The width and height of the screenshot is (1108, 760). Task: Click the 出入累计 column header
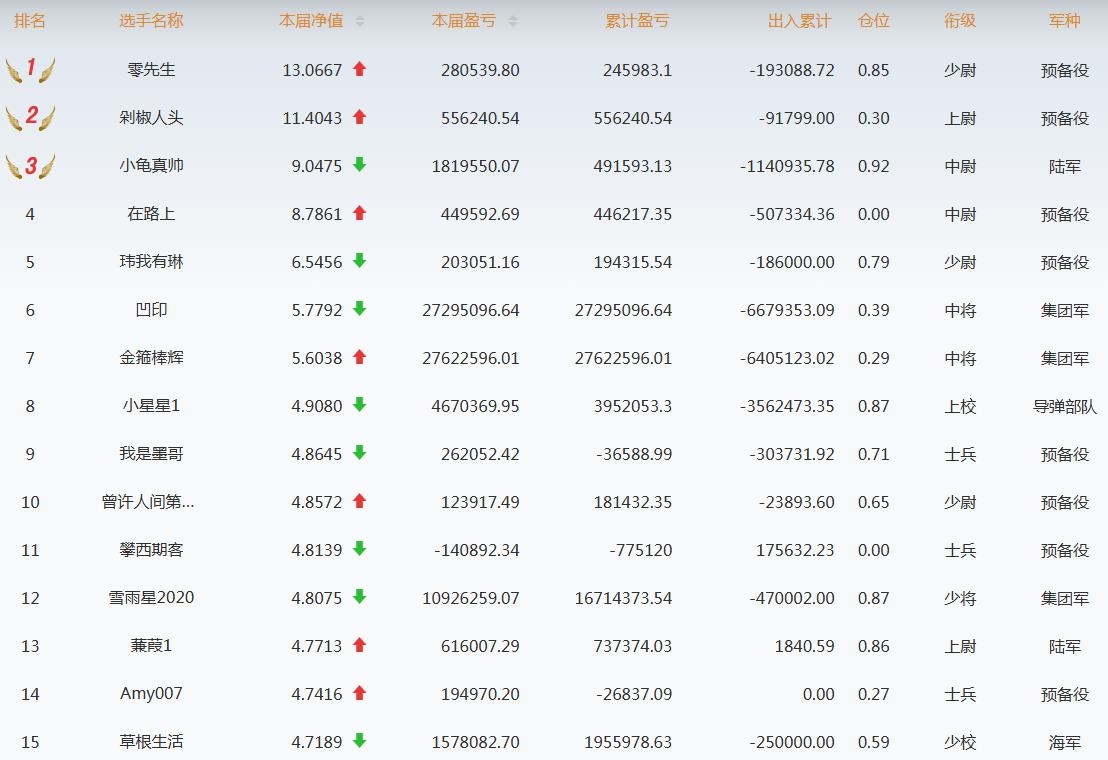tap(799, 21)
